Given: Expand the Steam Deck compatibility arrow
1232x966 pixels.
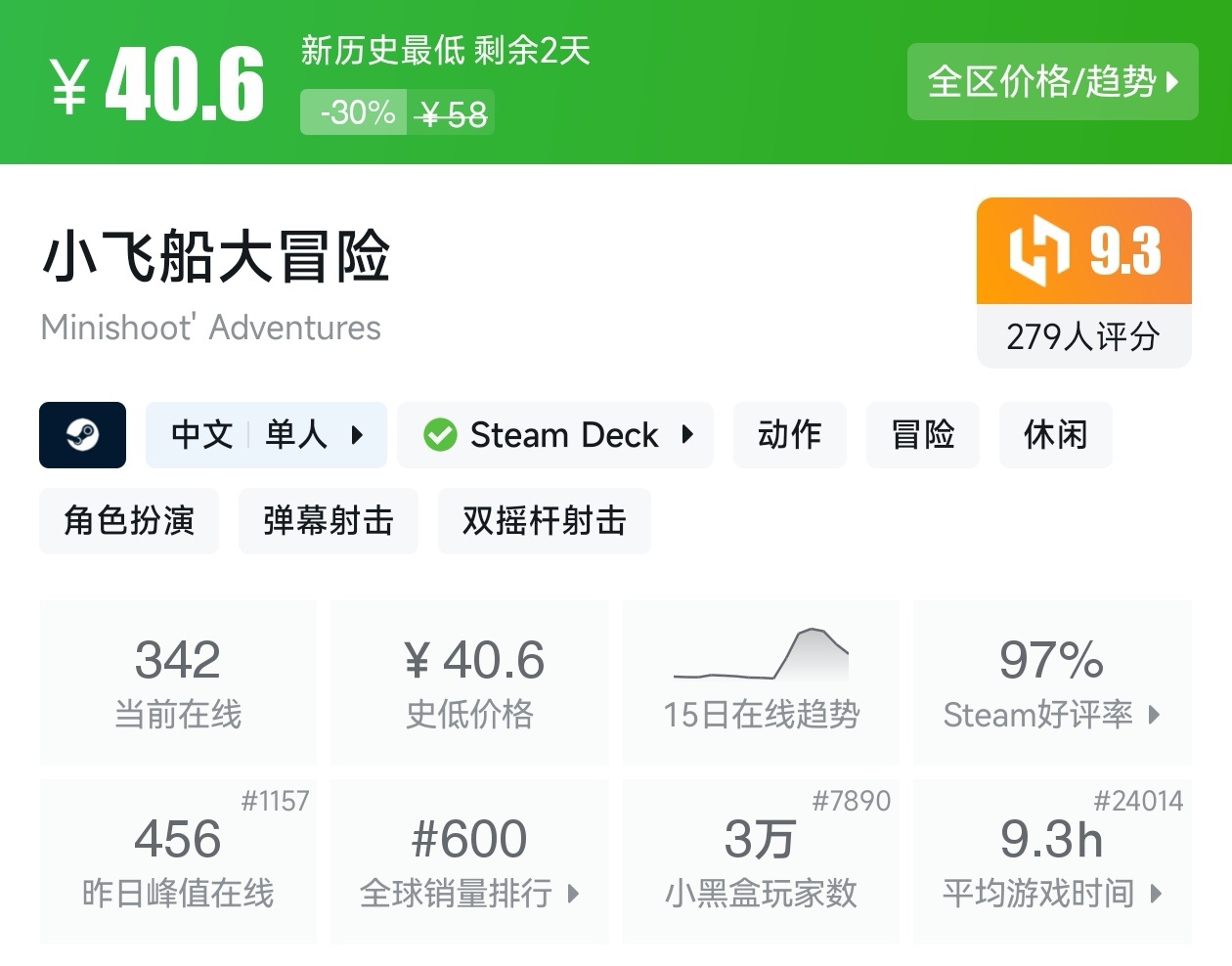Looking at the screenshot, I should pyautogui.click(x=687, y=434).
